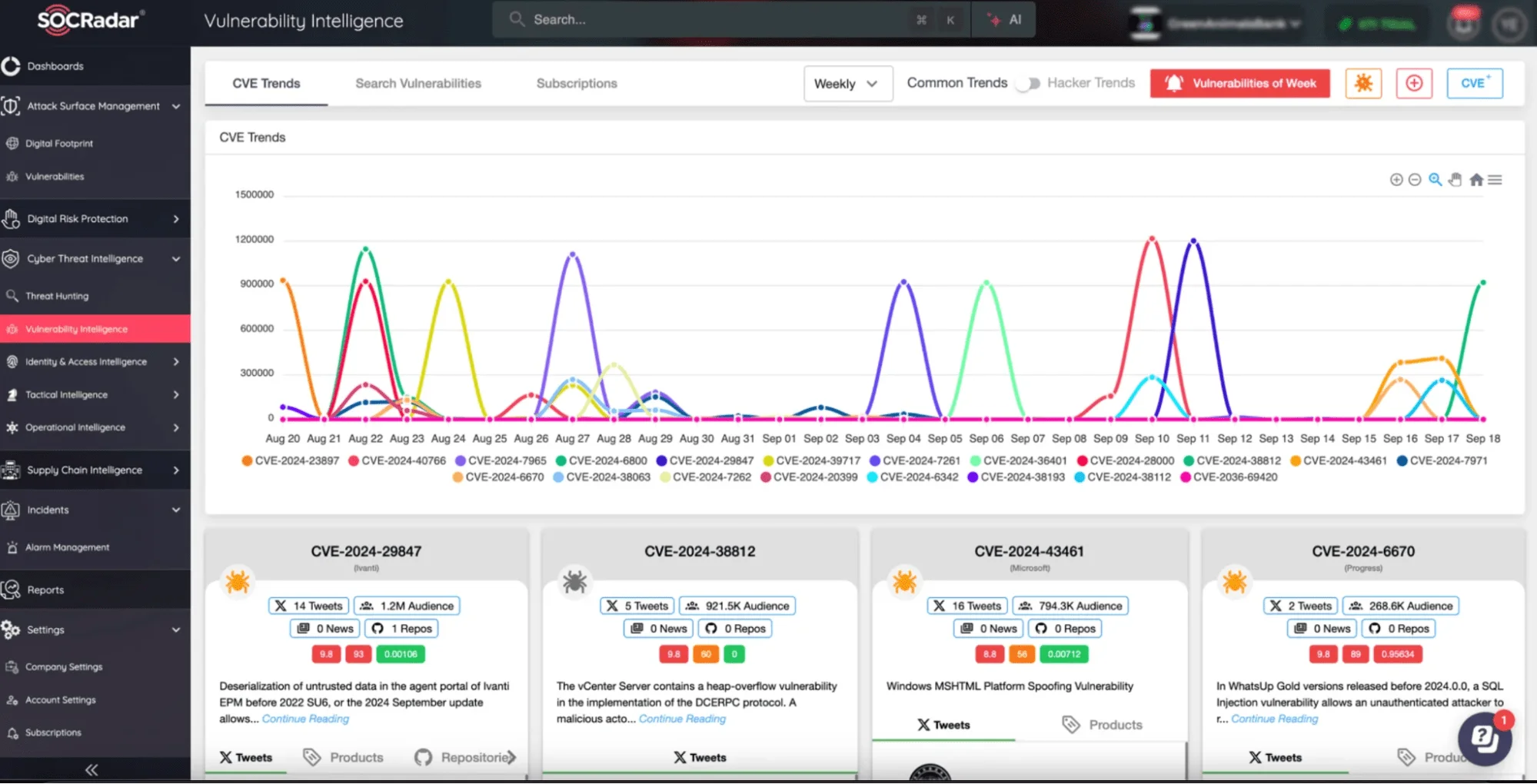The image size is (1537, 784).
Task: Open Products tab on CVE-2024-29847 card
Action: pos(343,758)
